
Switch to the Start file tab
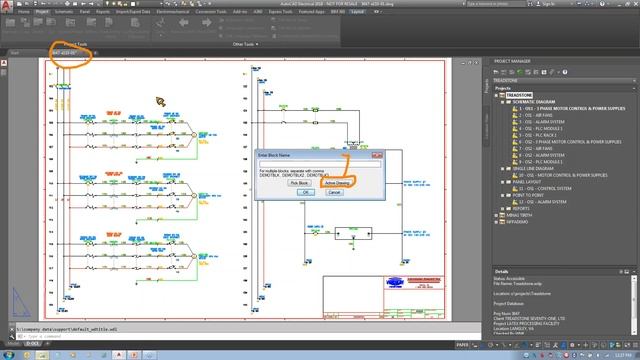point(15,53)
